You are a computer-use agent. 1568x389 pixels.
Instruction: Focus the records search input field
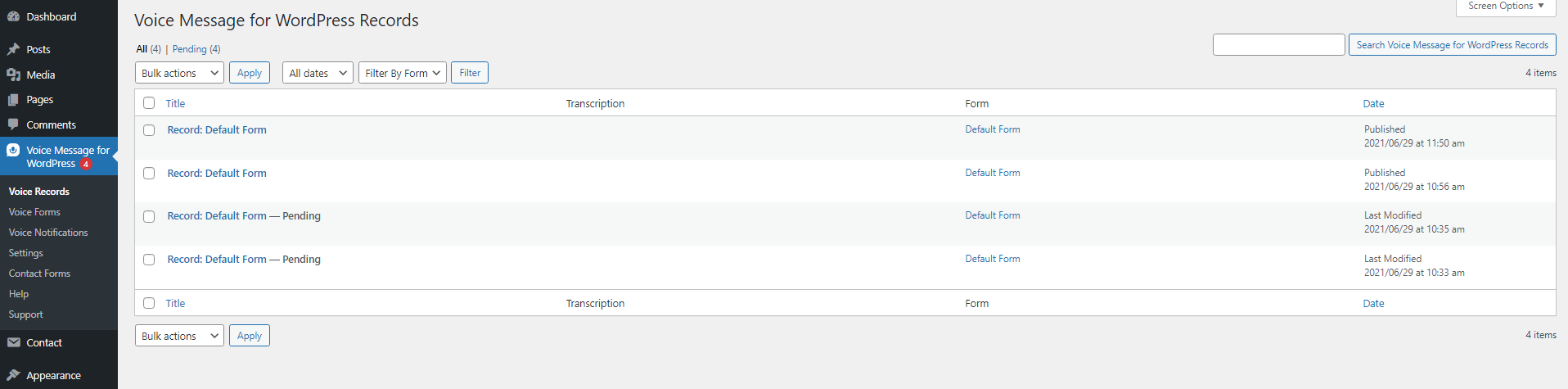1278,44
